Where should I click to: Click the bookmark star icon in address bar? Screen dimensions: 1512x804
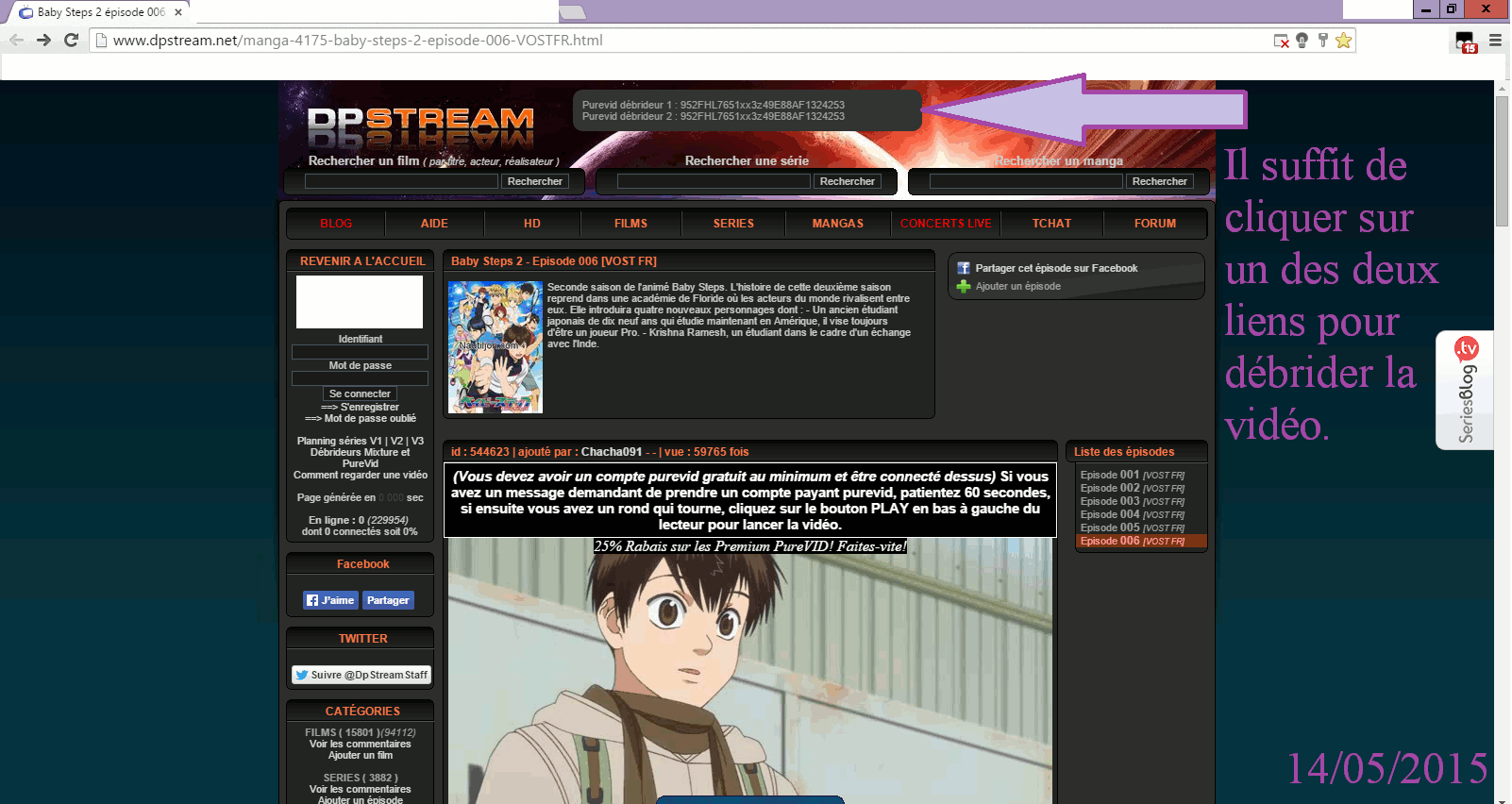[1343, 41]
